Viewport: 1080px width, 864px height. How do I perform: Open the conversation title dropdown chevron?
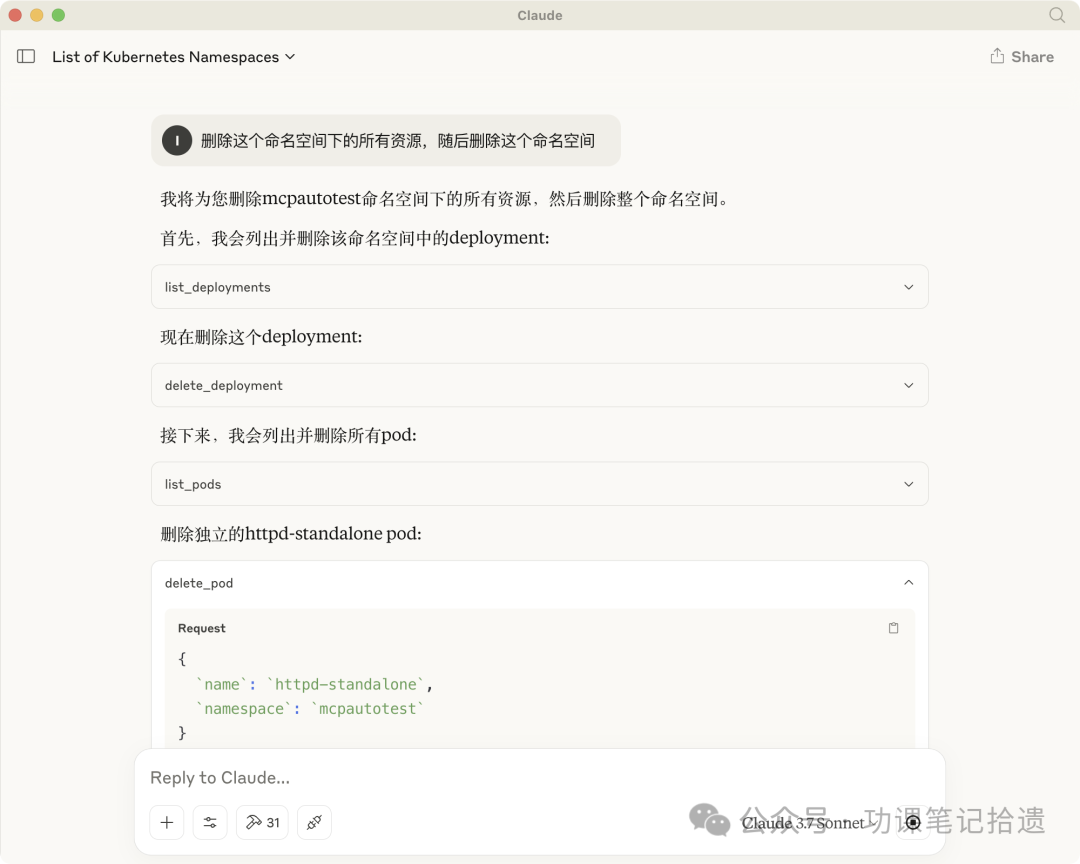point(290,57)
